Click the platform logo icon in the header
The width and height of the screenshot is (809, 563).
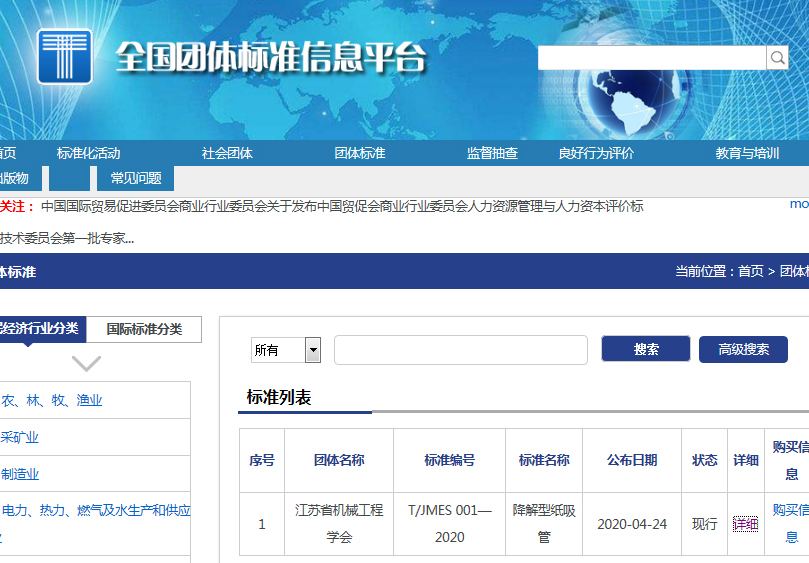pyautogui.click(x=65, y=56)
